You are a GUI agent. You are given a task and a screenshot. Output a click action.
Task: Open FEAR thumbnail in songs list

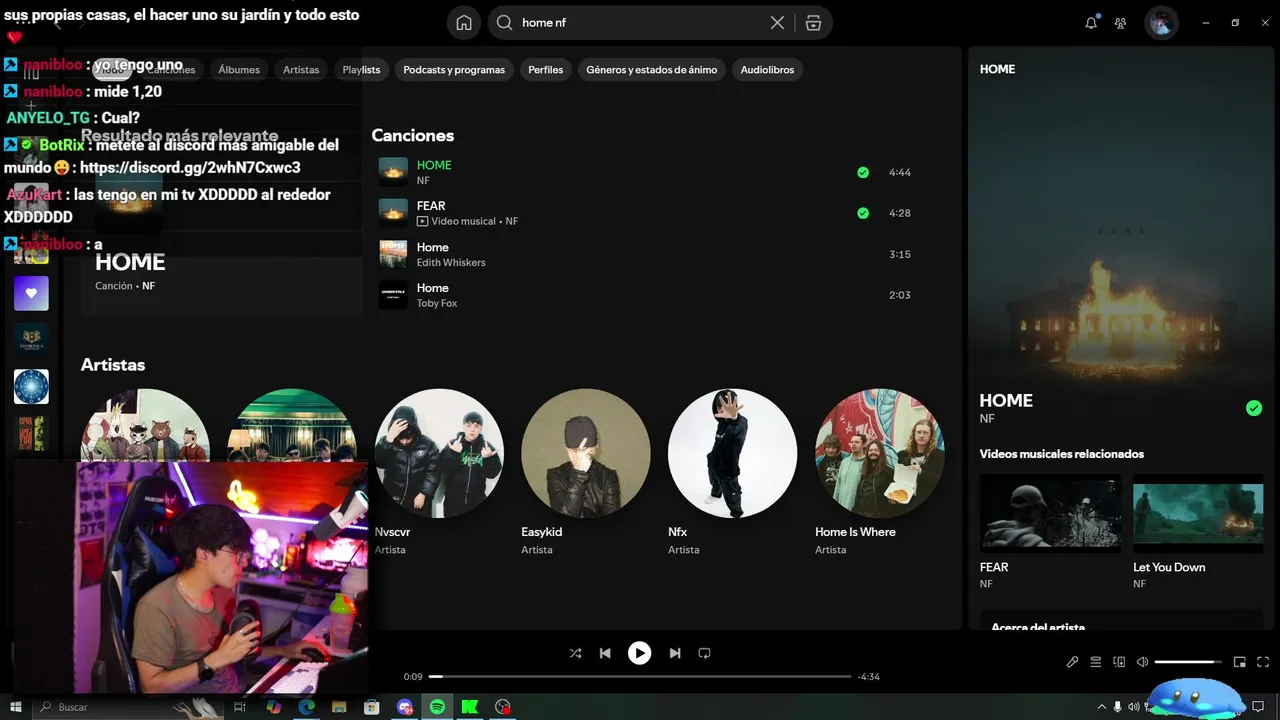click(x=393, y=213)
